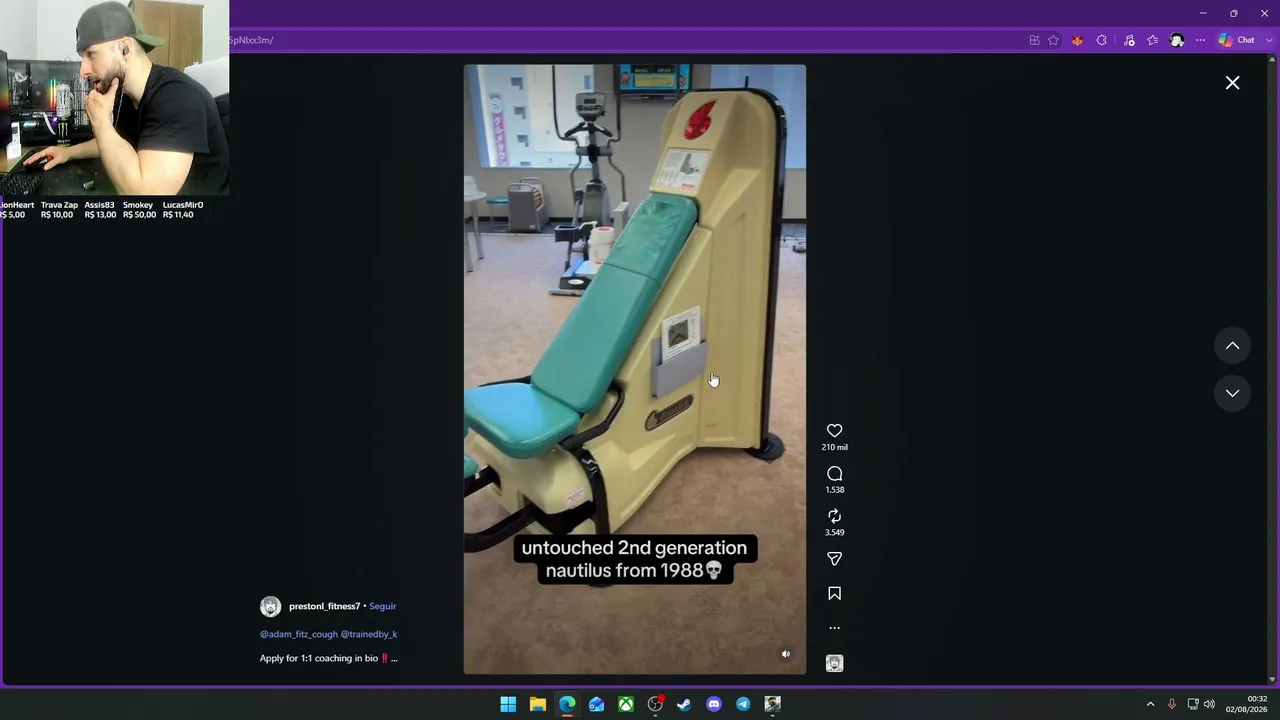
Task: Open the Windows Start menu
Action: (x=508, y=704)
